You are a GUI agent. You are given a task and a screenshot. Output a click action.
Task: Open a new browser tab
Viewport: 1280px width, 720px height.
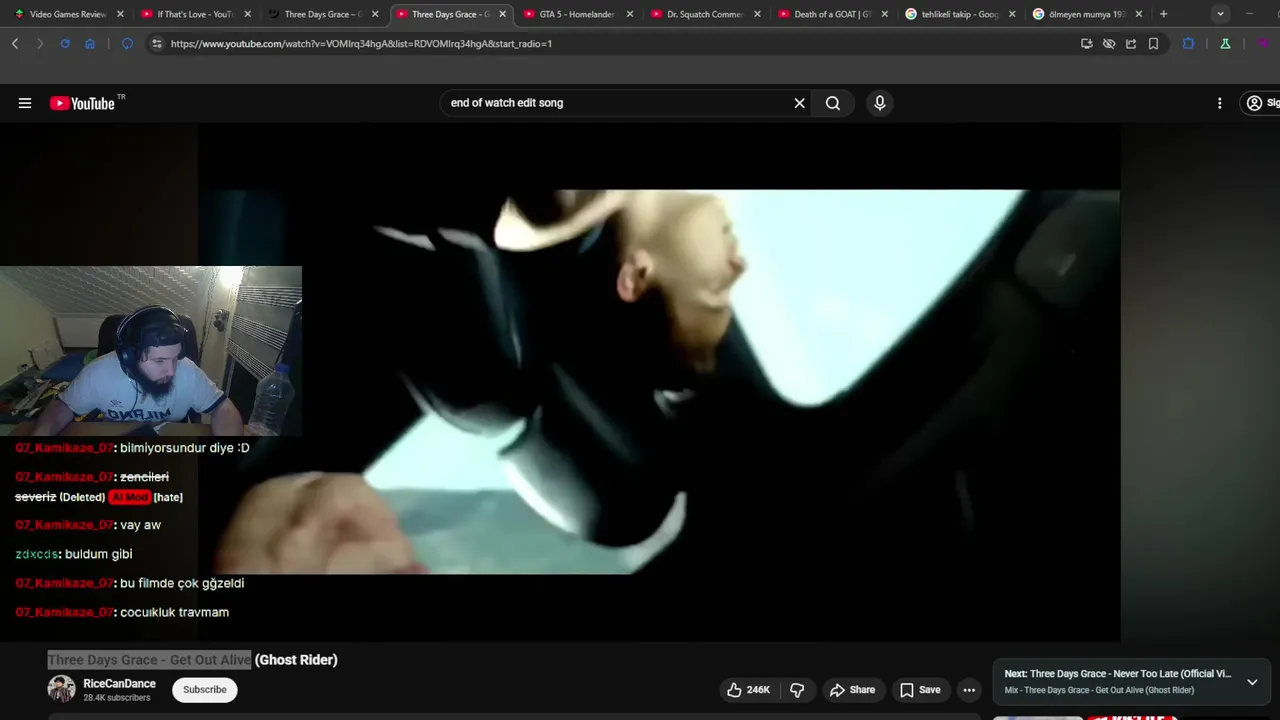point(1163,14)
